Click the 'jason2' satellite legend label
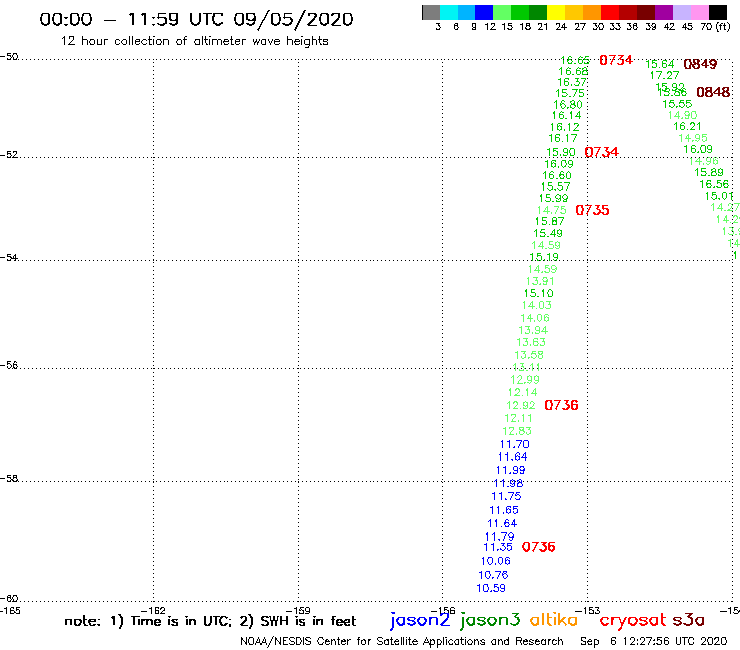Viewport: 740px width, 650px height. 420,619
